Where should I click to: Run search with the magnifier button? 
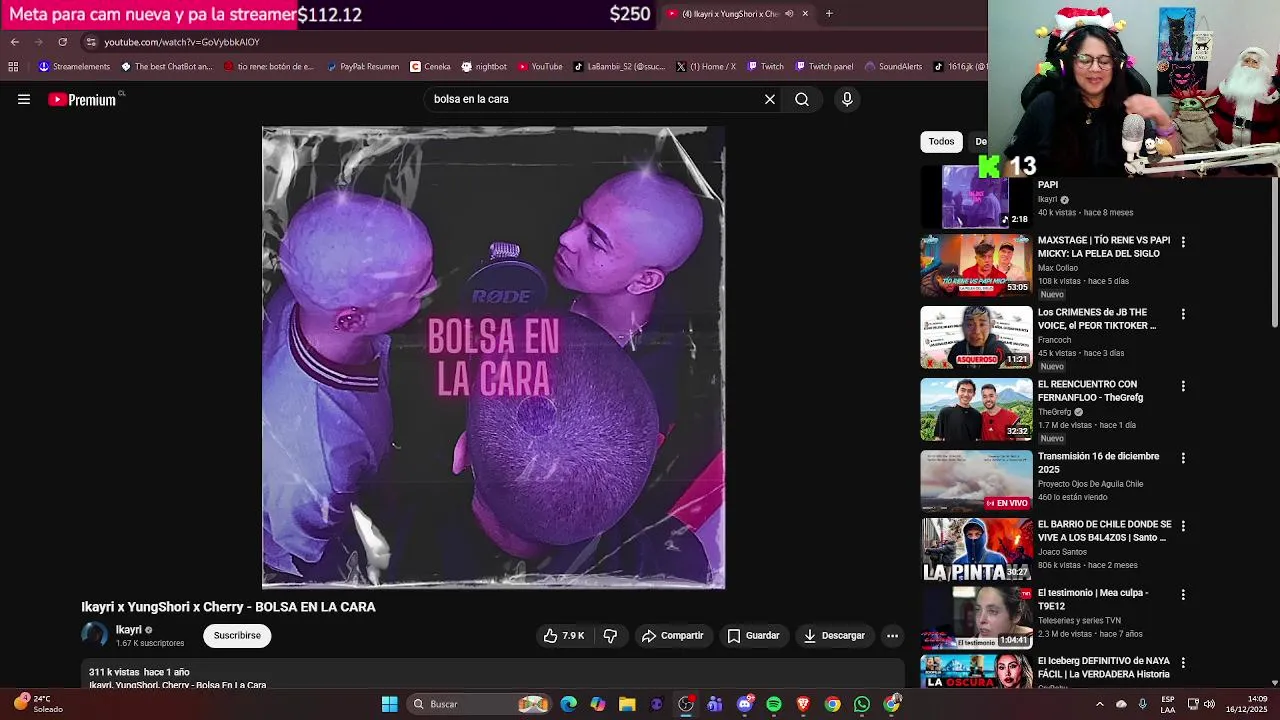coord(802,99)
